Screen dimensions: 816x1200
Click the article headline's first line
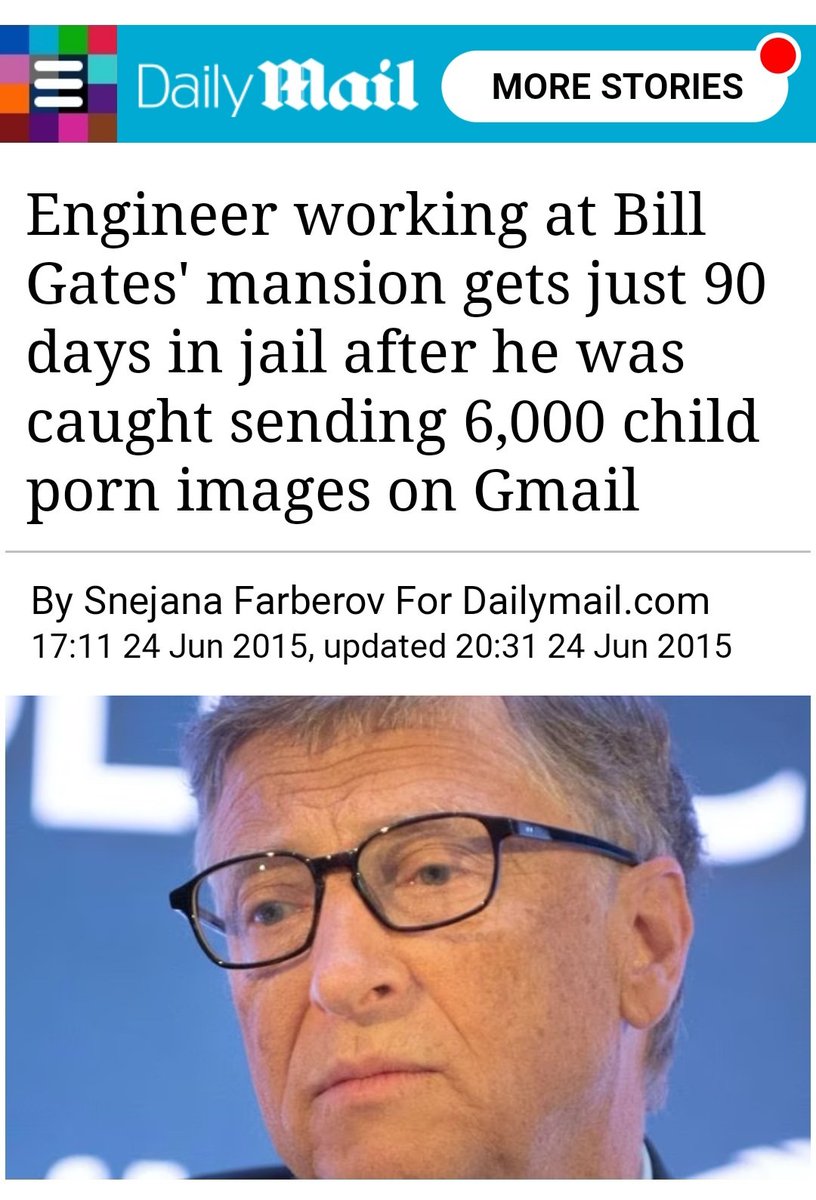366,218
